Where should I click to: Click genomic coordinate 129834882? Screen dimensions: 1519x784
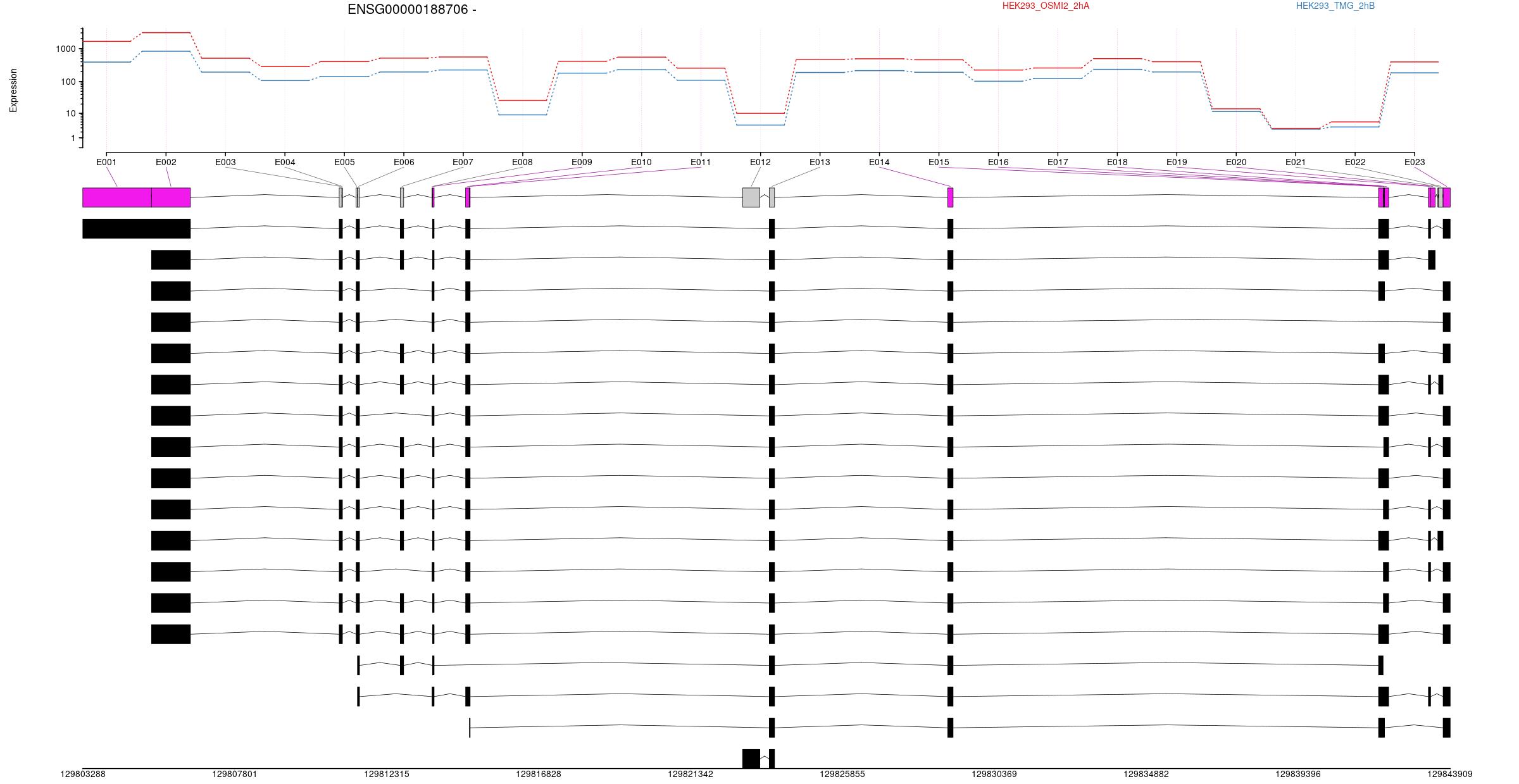pos(1146,774)
